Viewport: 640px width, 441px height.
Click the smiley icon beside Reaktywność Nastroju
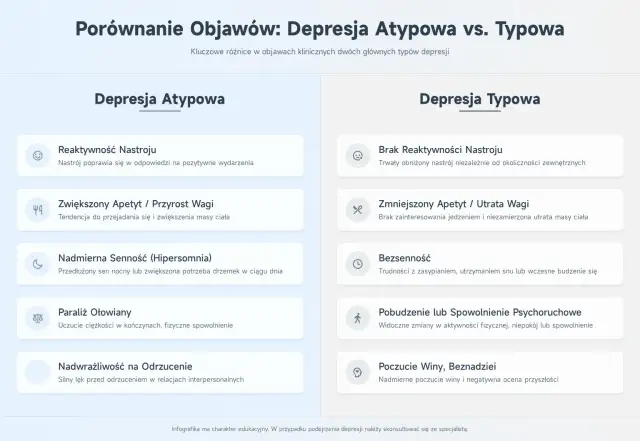(38, 156)
